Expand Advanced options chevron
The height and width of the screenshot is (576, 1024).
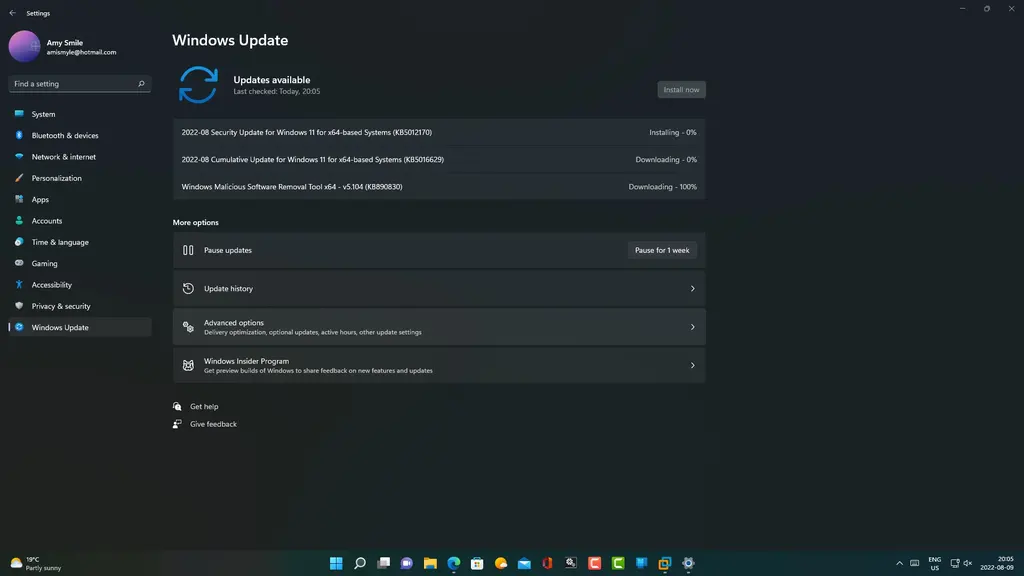tap(692, 327)
